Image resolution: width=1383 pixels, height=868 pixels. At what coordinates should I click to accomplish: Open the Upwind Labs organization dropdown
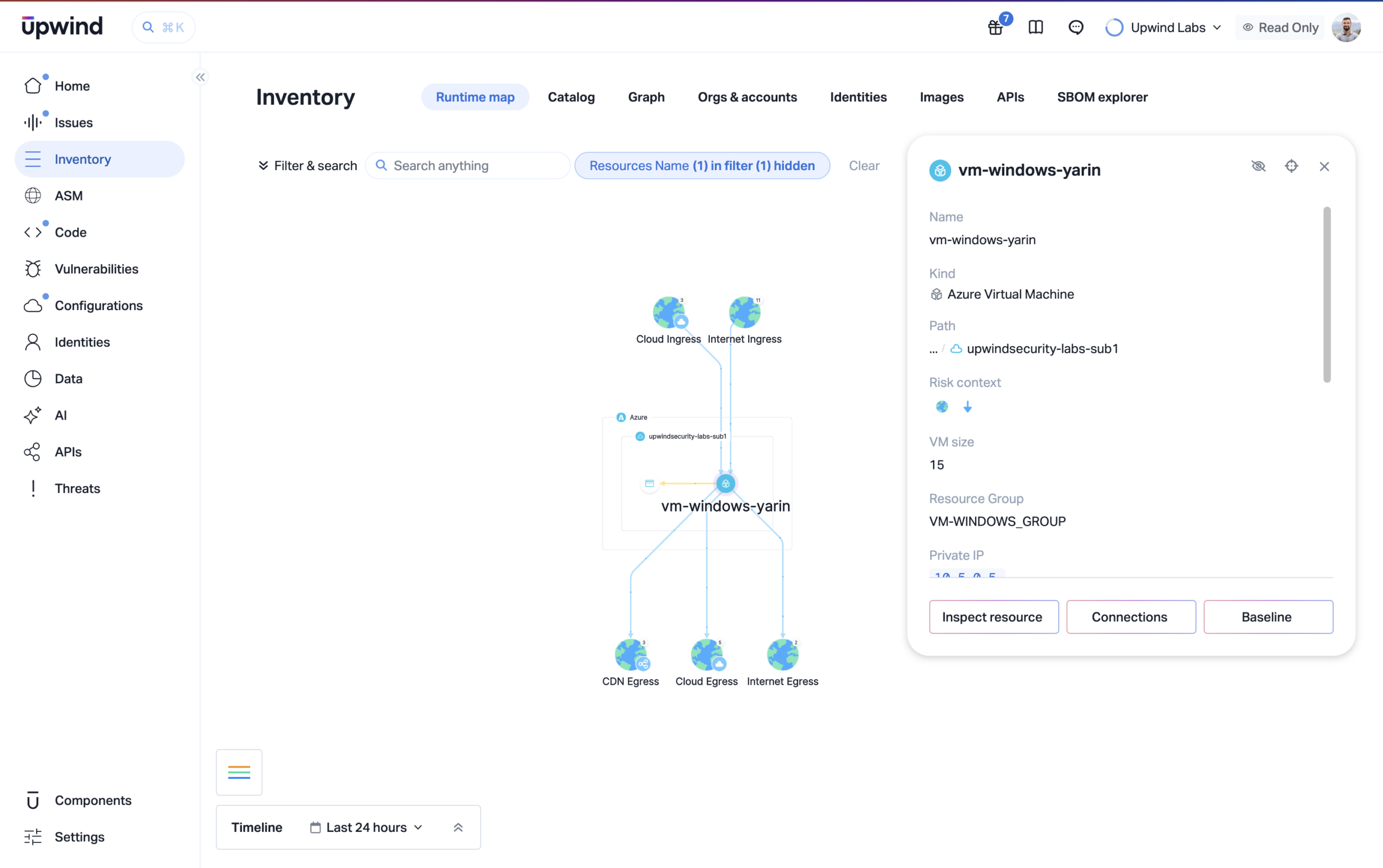point(1164,27)
